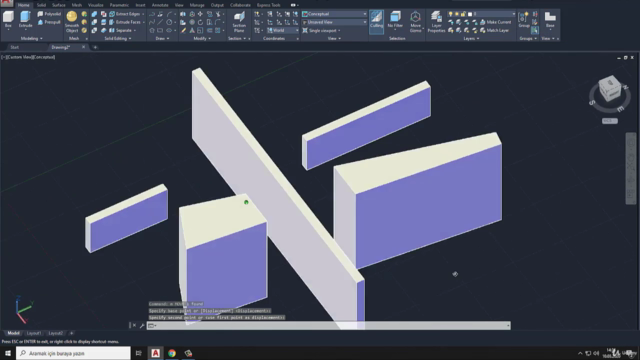Switch to the Layout1 tab
The image size is (640, 360).
click(34, 333)
